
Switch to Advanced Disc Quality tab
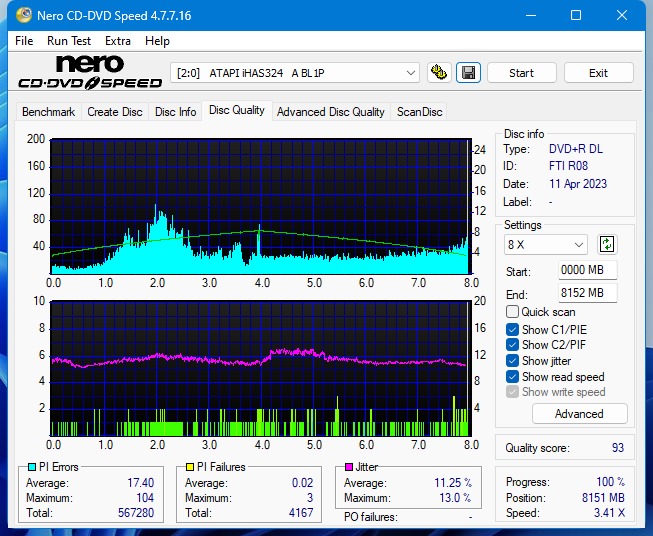330,112
